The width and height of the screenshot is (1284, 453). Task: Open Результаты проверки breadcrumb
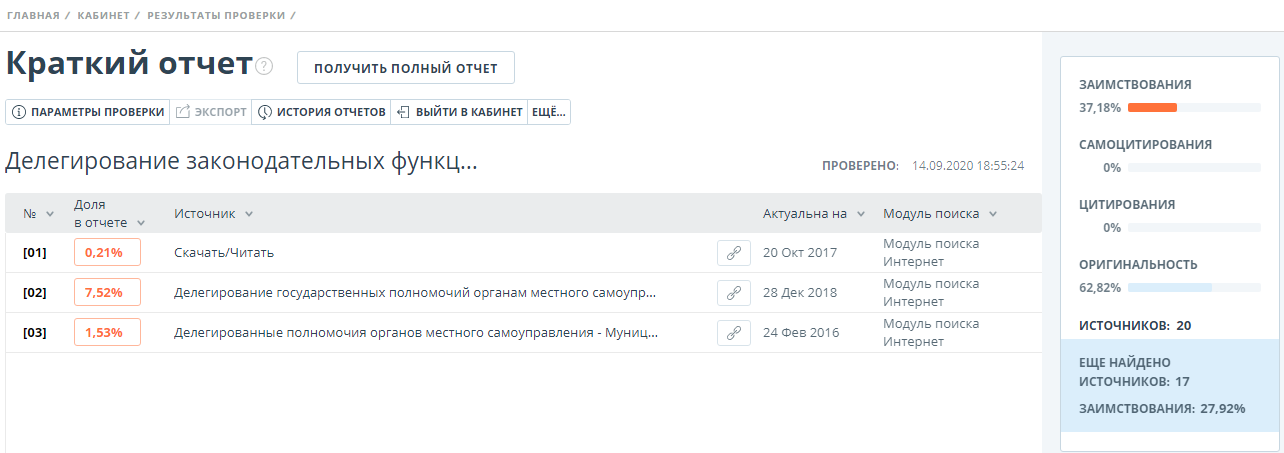tap(215, 16)
